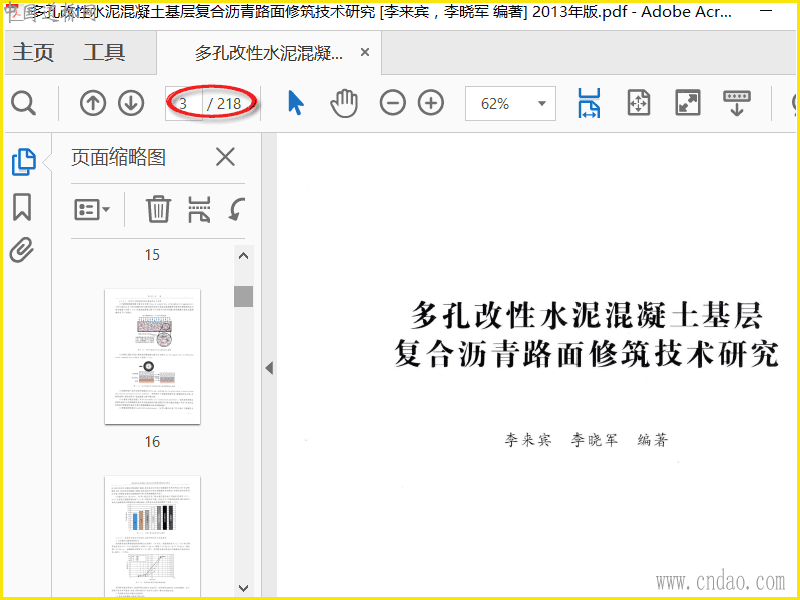Enter full screen mode
This screenshot has width=800, height=600.
(x=688, y=103)
